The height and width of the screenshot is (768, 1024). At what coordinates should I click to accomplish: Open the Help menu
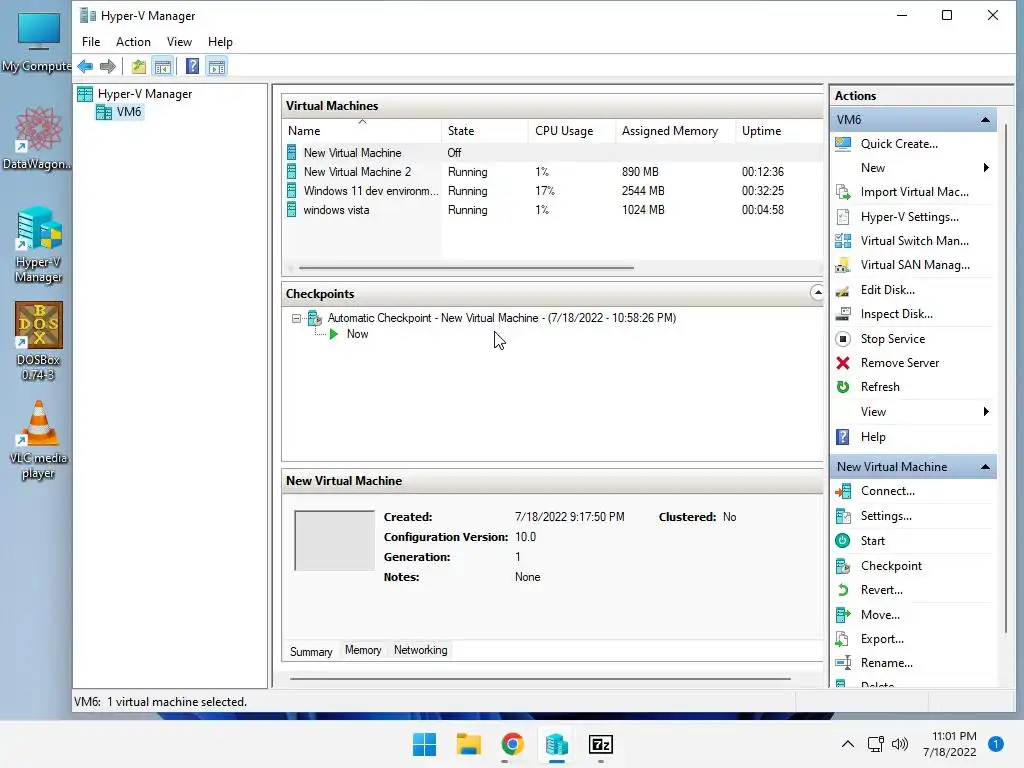220,42
